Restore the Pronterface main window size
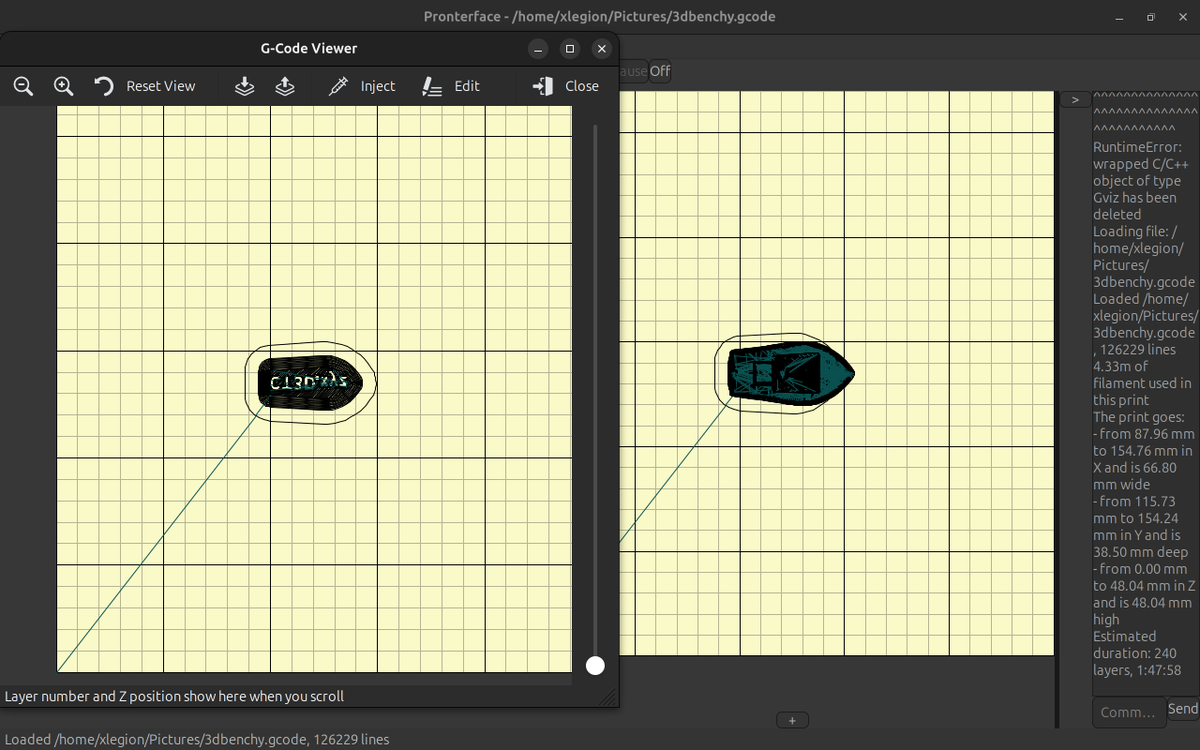1200x750 pixels. click(x=1151, y=17)
